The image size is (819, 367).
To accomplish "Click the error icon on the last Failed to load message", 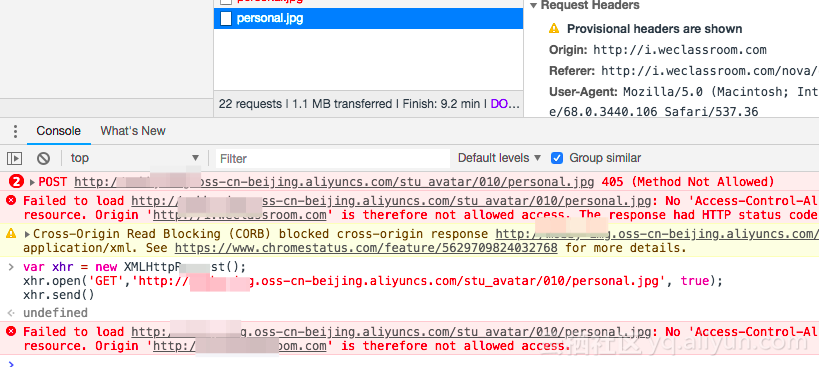I will pyautogui.click(x=11, y=332).
